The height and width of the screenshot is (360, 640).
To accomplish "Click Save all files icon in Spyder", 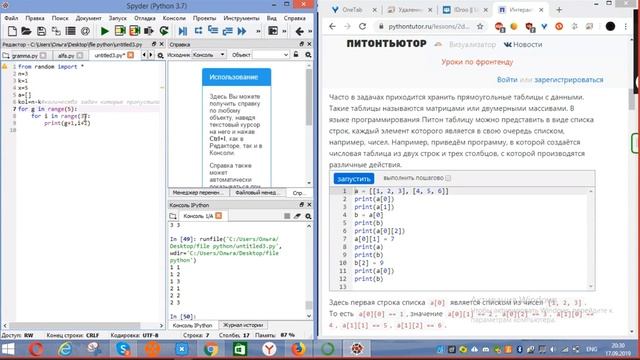I will tap(56, 31).
